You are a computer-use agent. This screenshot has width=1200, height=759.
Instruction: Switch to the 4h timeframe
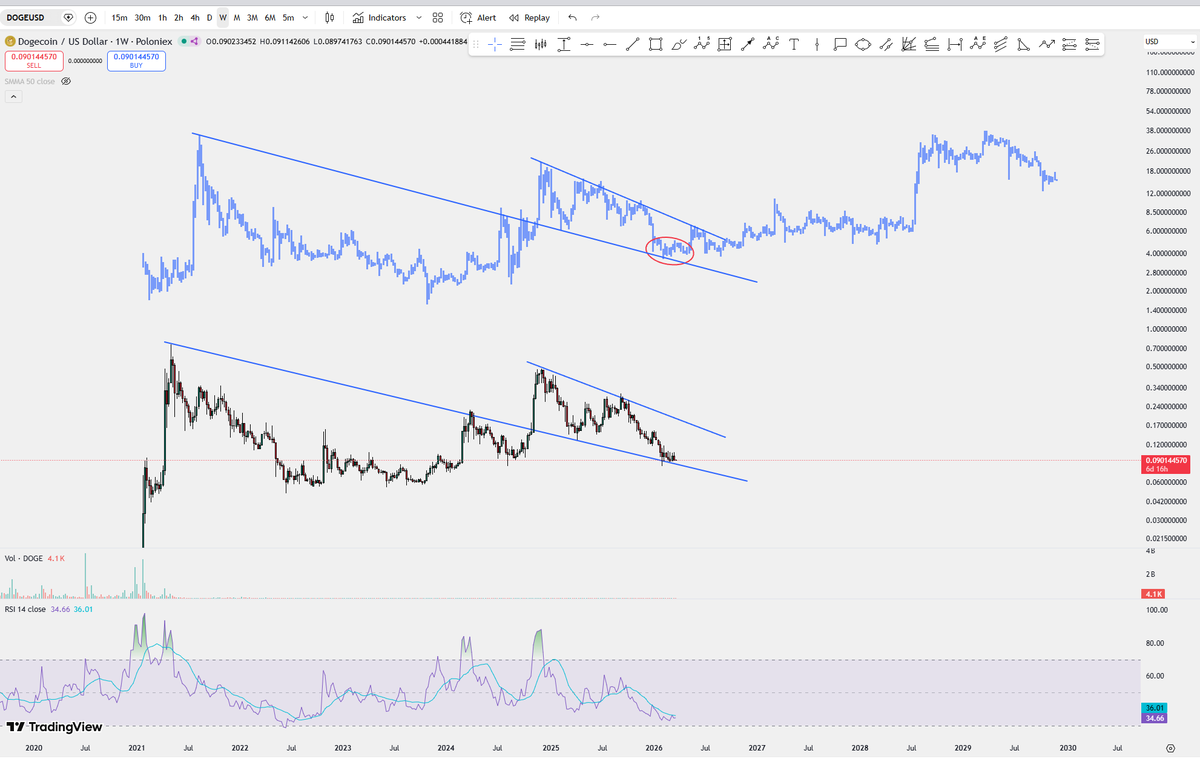(194, 17)
